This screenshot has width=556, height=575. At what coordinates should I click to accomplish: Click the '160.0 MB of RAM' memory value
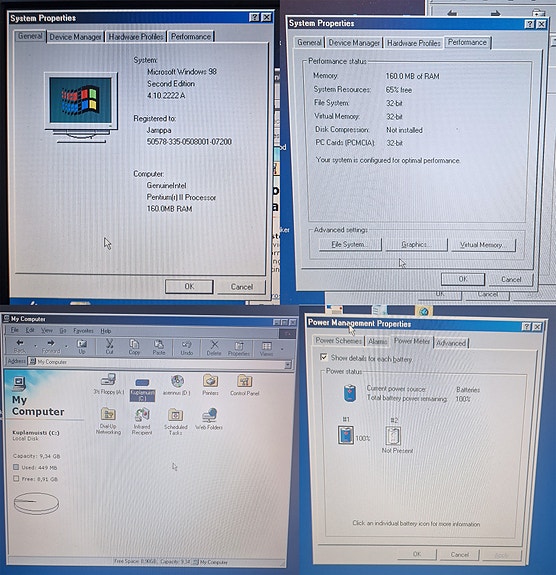(x=412, y=76)
